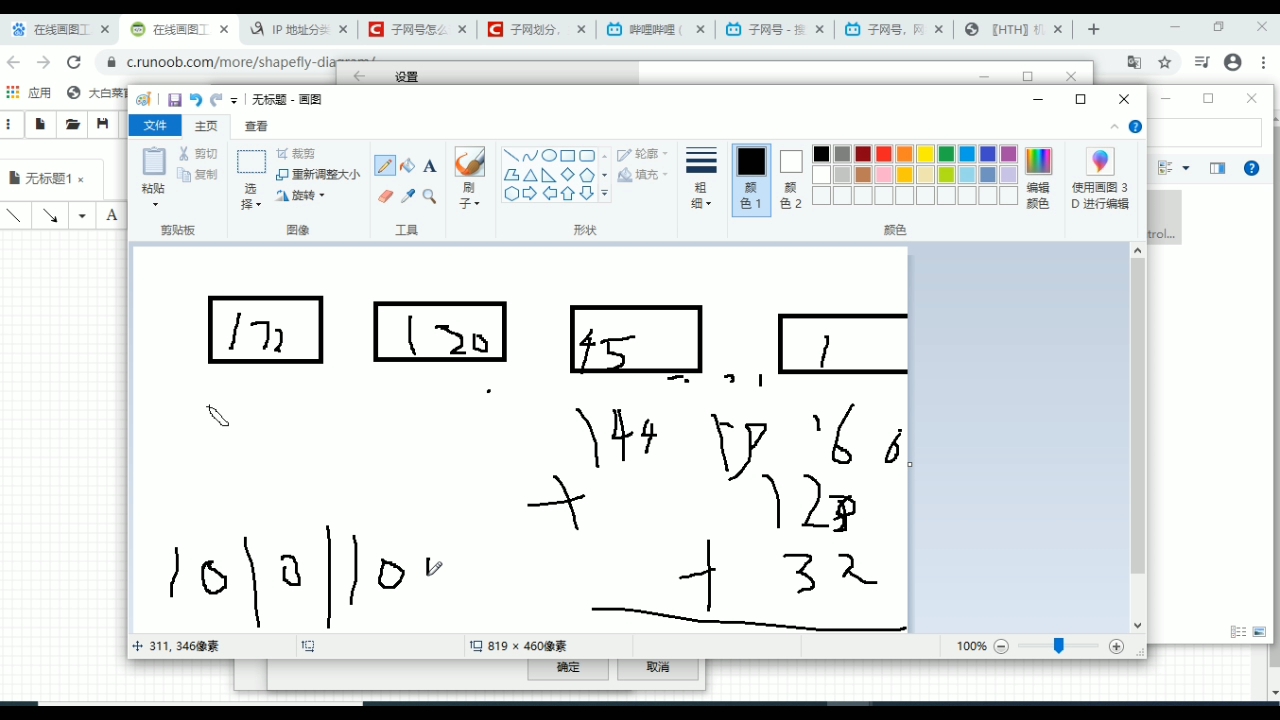
Task: Pick the green color swatch
Action: tap(946, 154)
